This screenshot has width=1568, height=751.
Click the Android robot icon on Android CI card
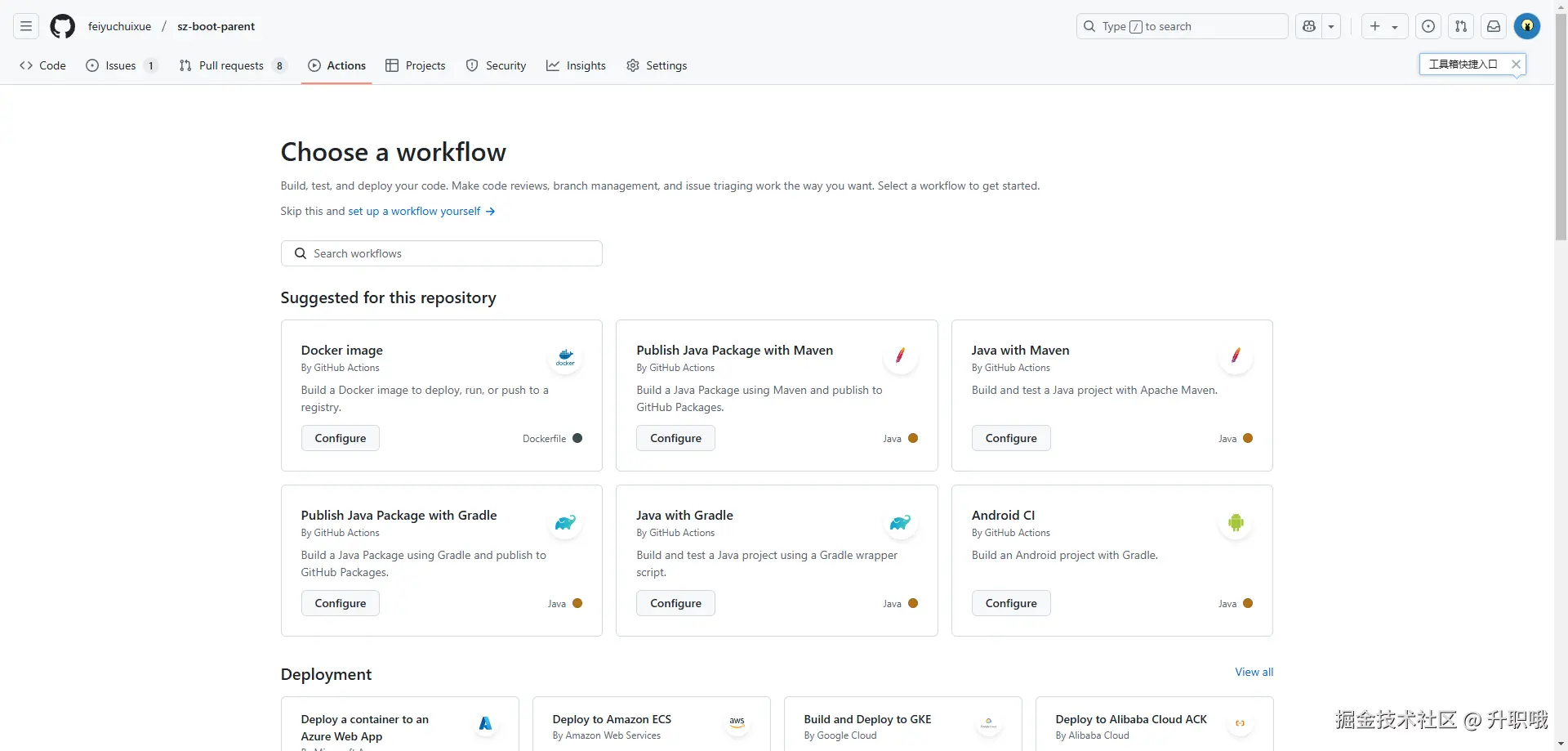pyautogui.click(x=1236, y=522)
